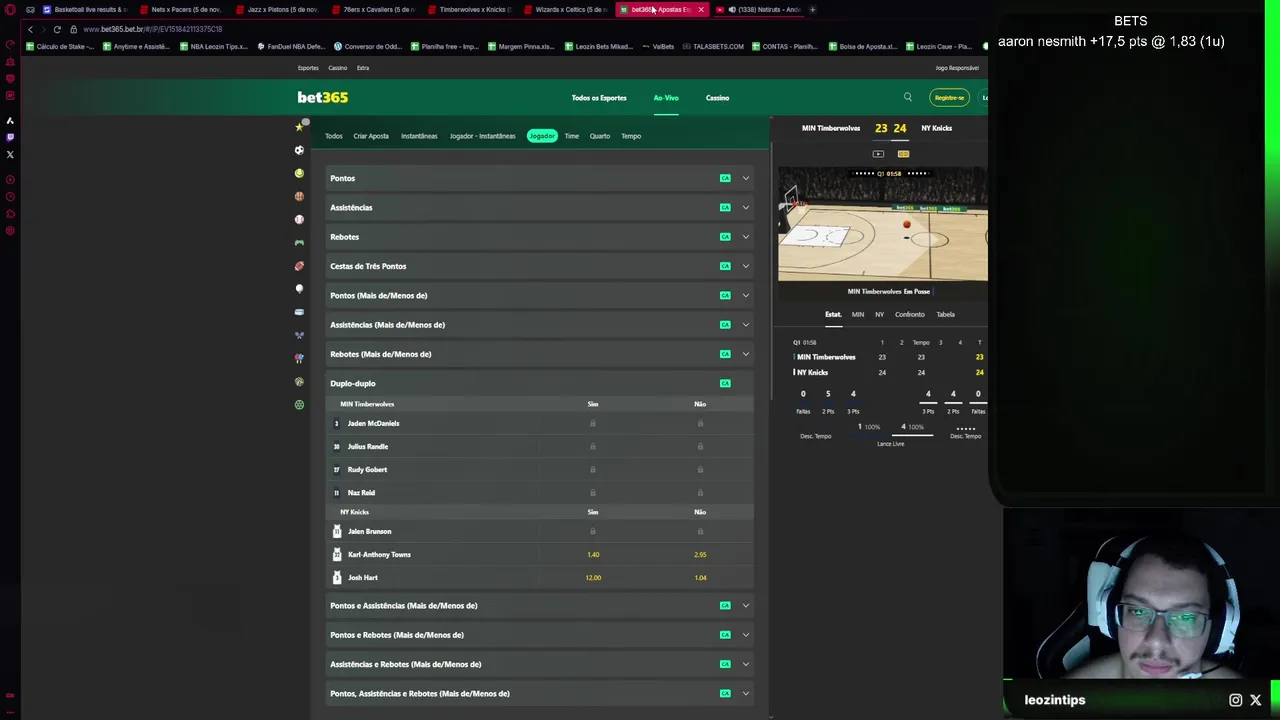Click the browser address bar URL
1280x720 pixels.
[152, 29]
